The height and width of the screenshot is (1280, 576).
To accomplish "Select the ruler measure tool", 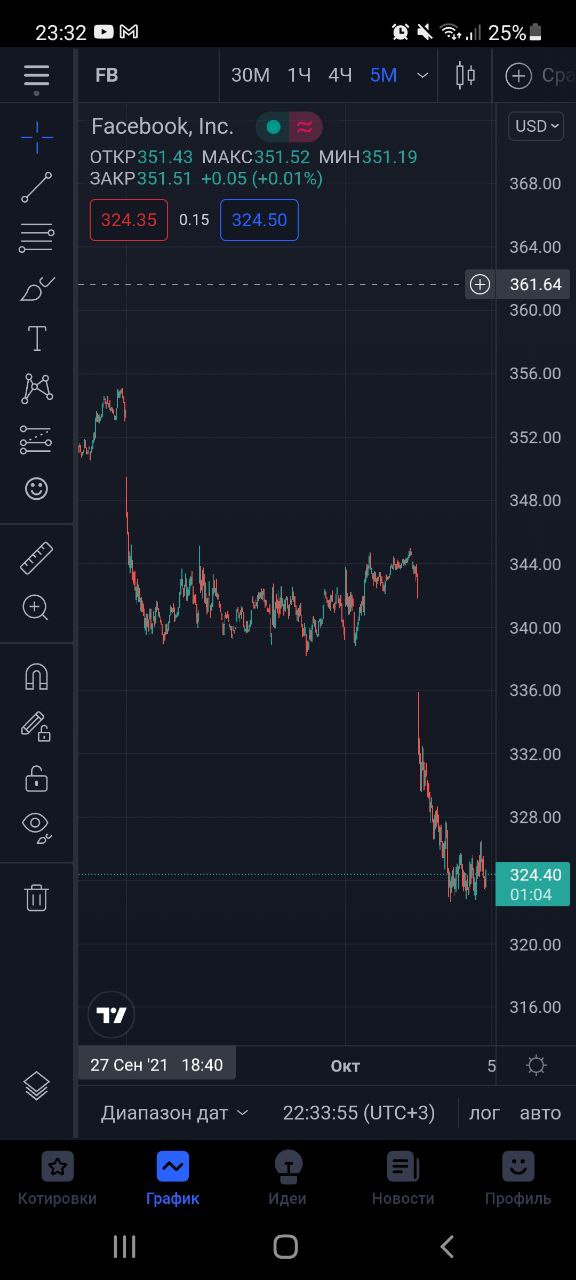I will pos(37,558).
